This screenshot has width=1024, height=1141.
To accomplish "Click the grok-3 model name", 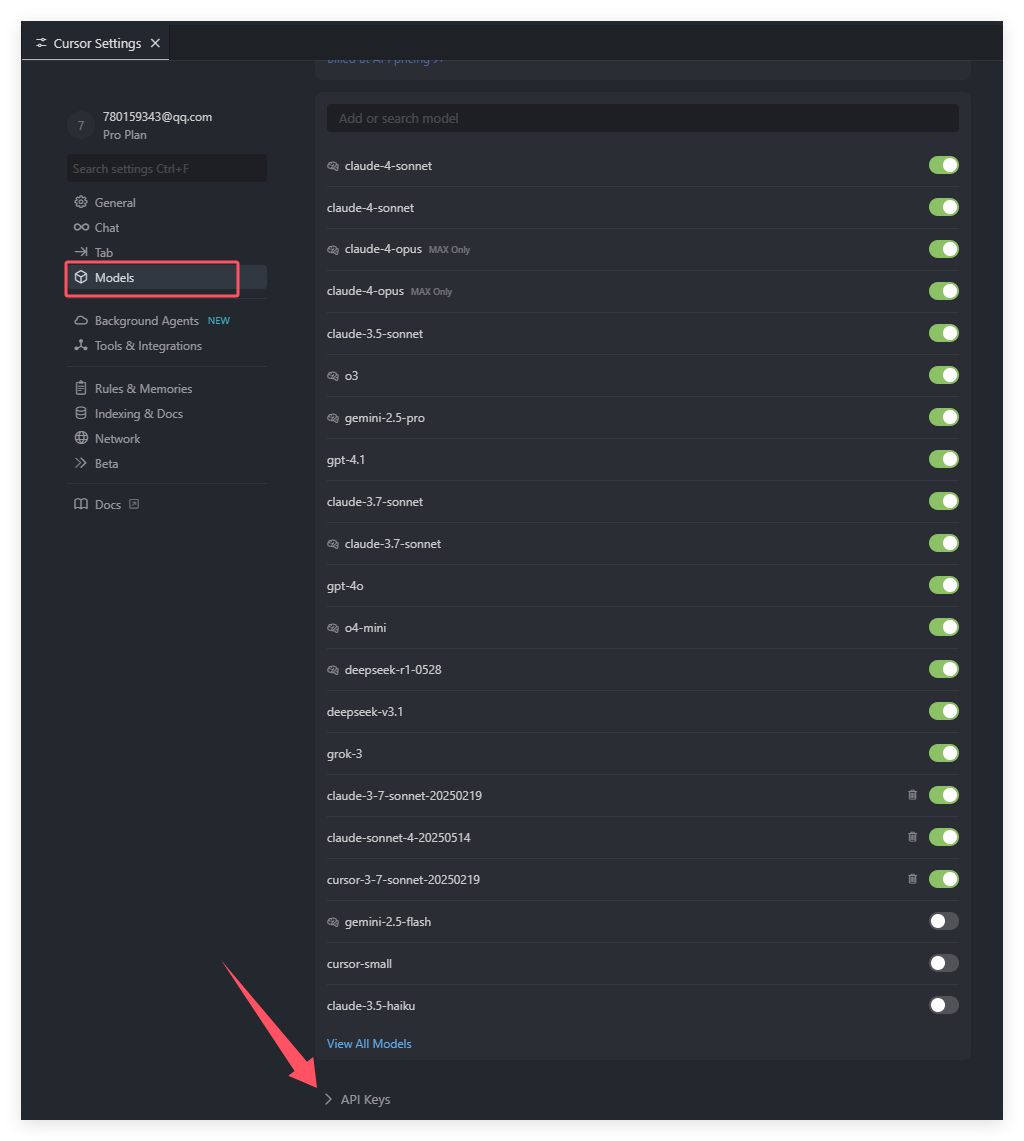I will [344, 754].
